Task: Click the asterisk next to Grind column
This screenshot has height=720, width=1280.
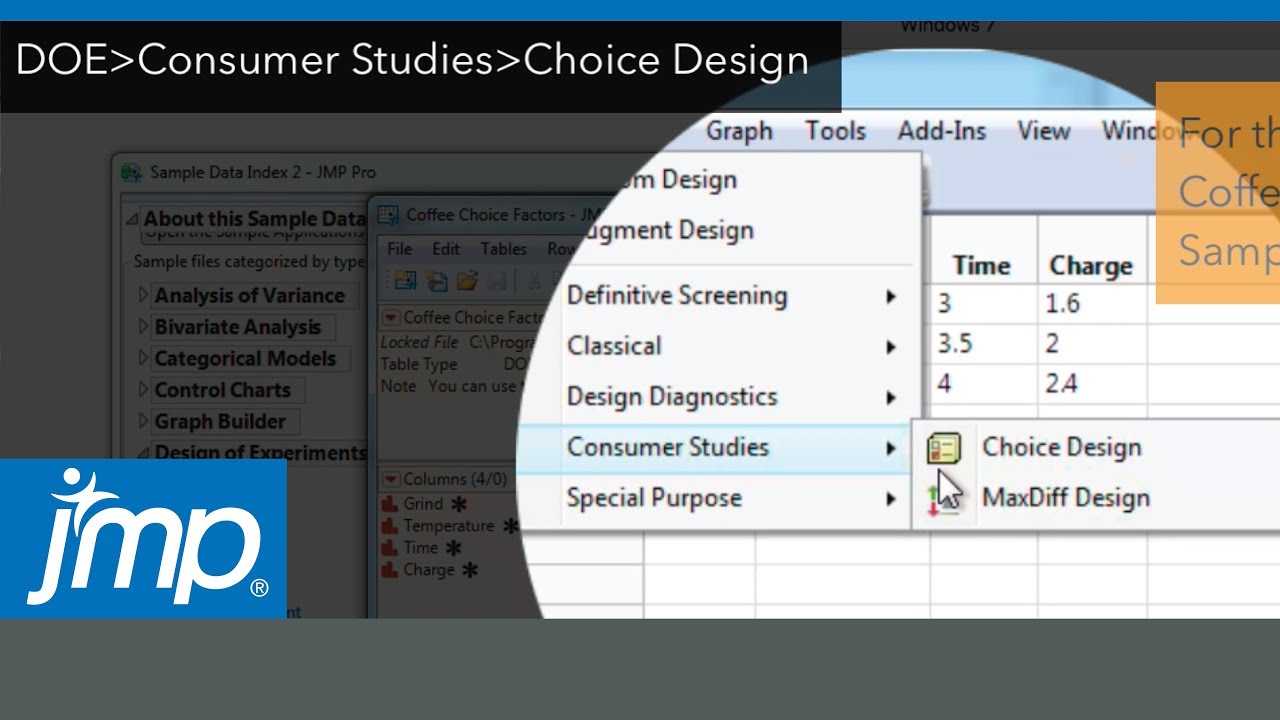Action: tap(458, 504)
